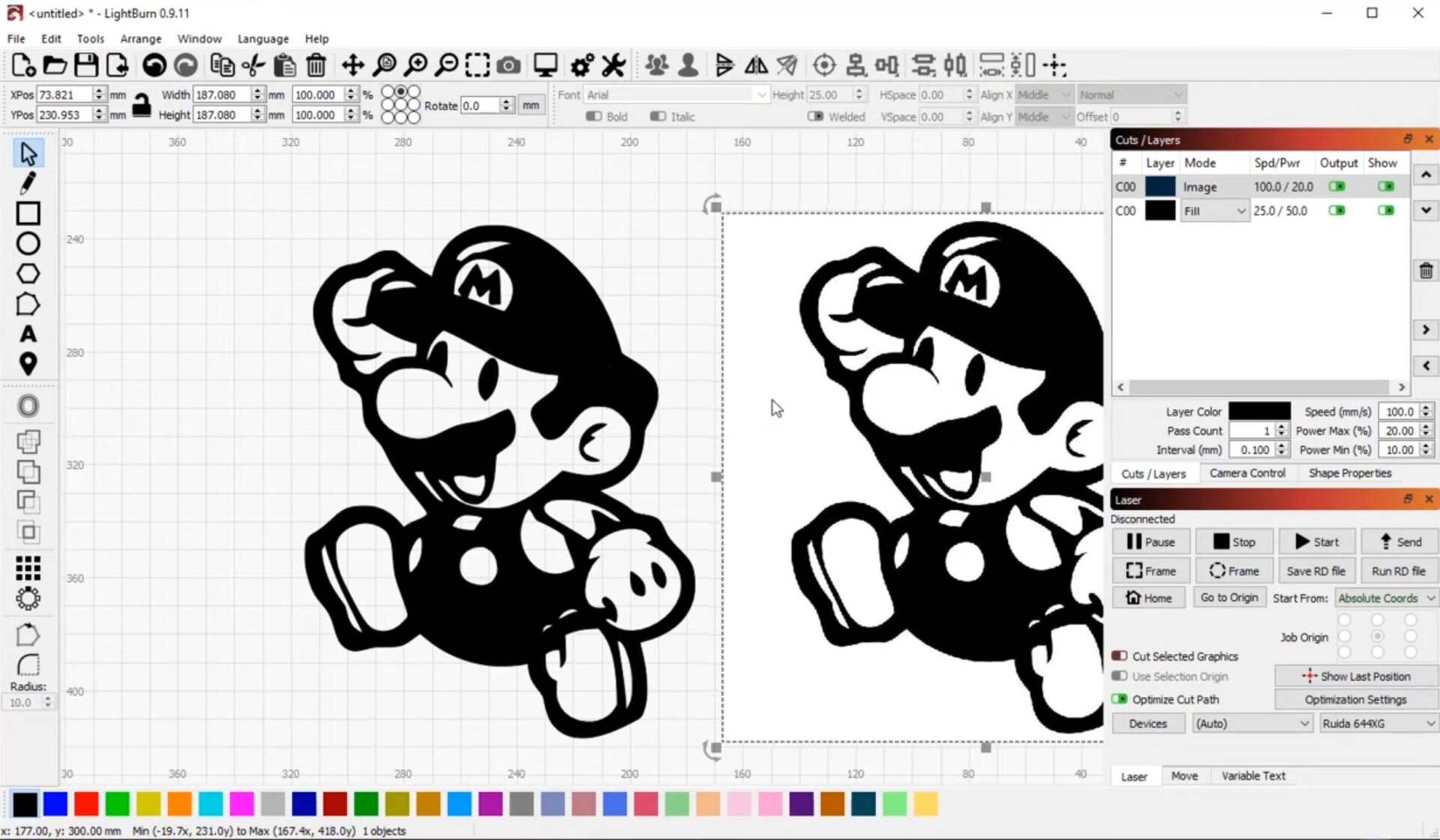Click the Delete trash can icon
This screenshot has height=840, width=1440.
pyautogui.click(x=316, y=66)
